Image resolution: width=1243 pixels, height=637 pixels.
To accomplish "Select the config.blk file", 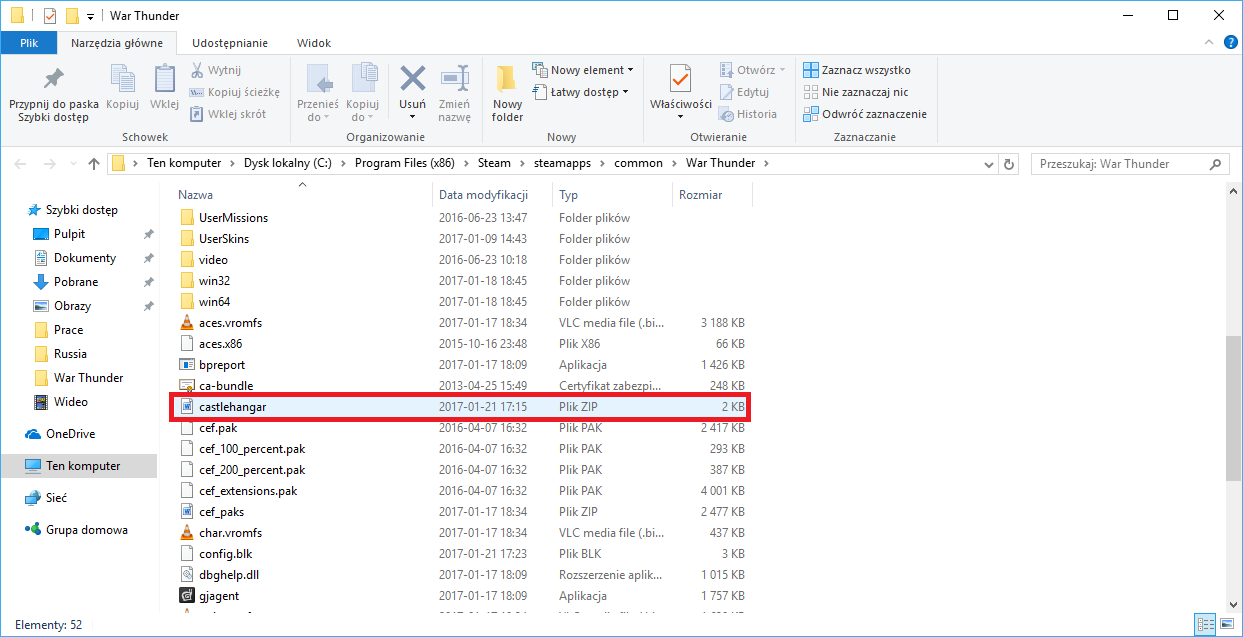I will (x=461, y=553).
